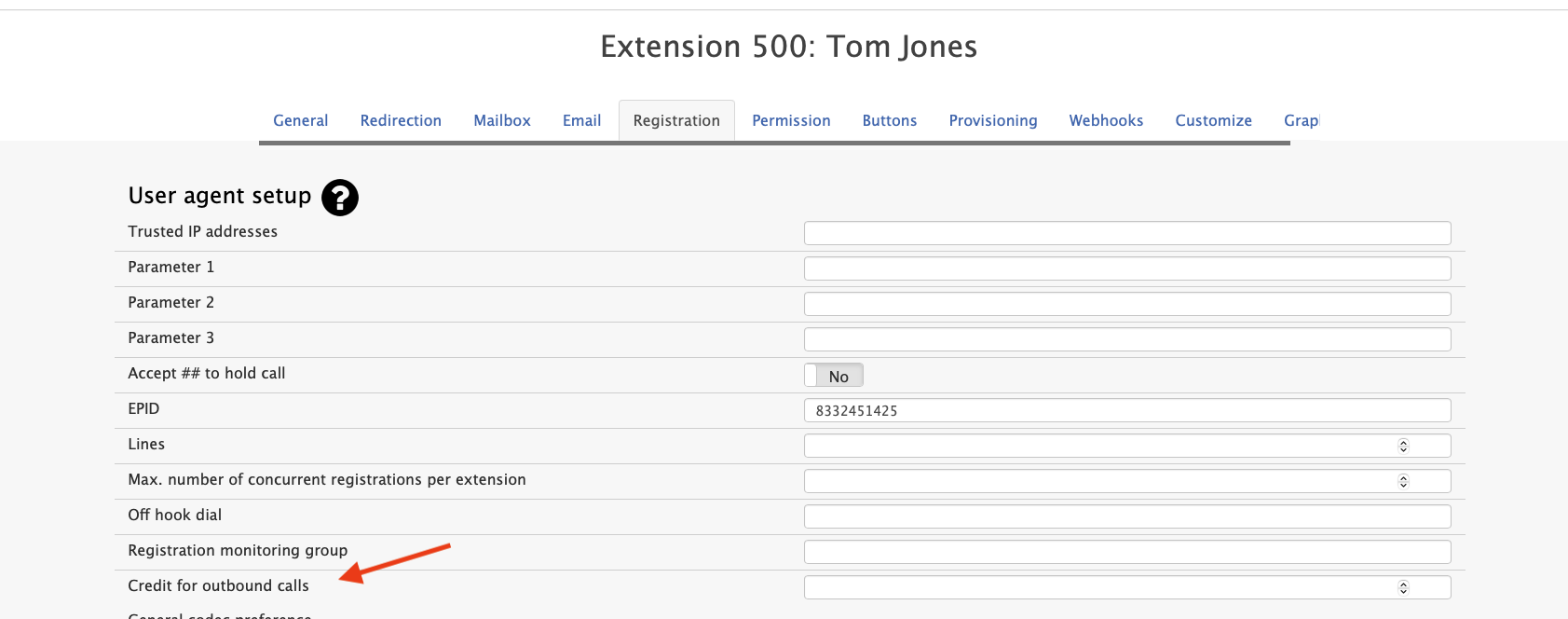The width and height of the screenshot is (1568, 619).
Task: Open the Permission tab
Action: (791, 120)
